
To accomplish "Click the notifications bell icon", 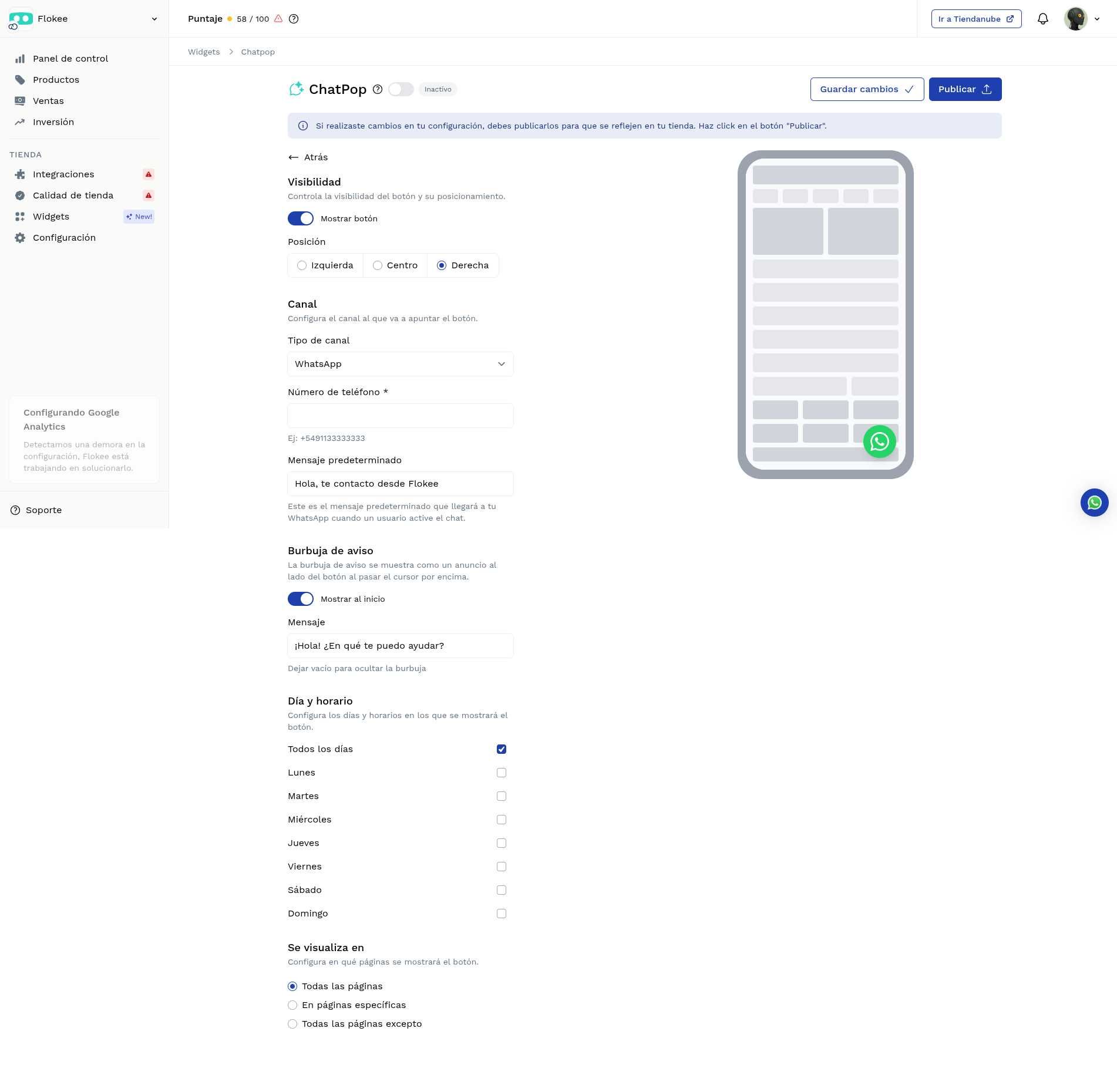I will 1042,19.
